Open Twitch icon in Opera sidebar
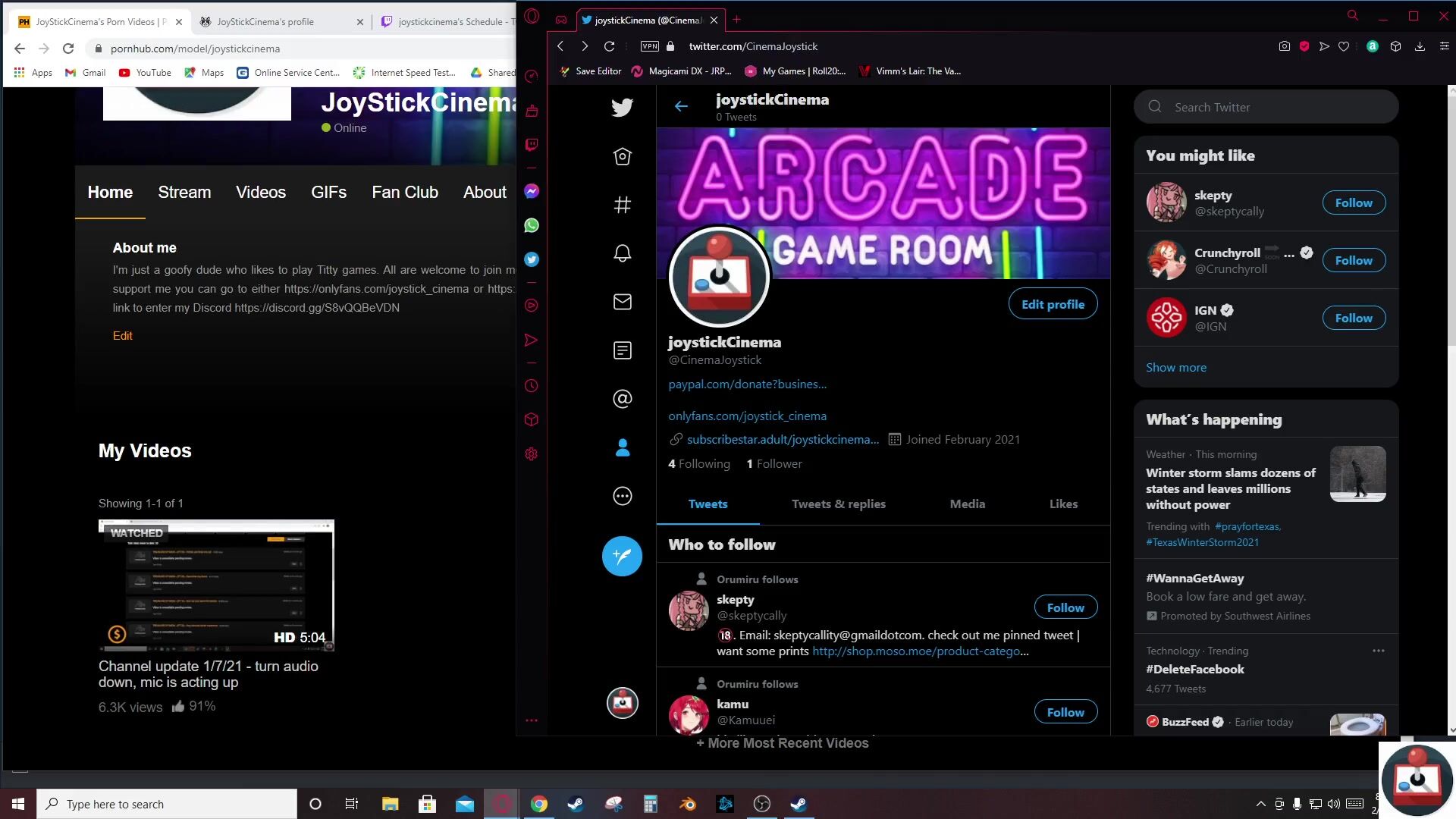The width and height of the screenshot is (1456, 819). click(x=532, y=145)
